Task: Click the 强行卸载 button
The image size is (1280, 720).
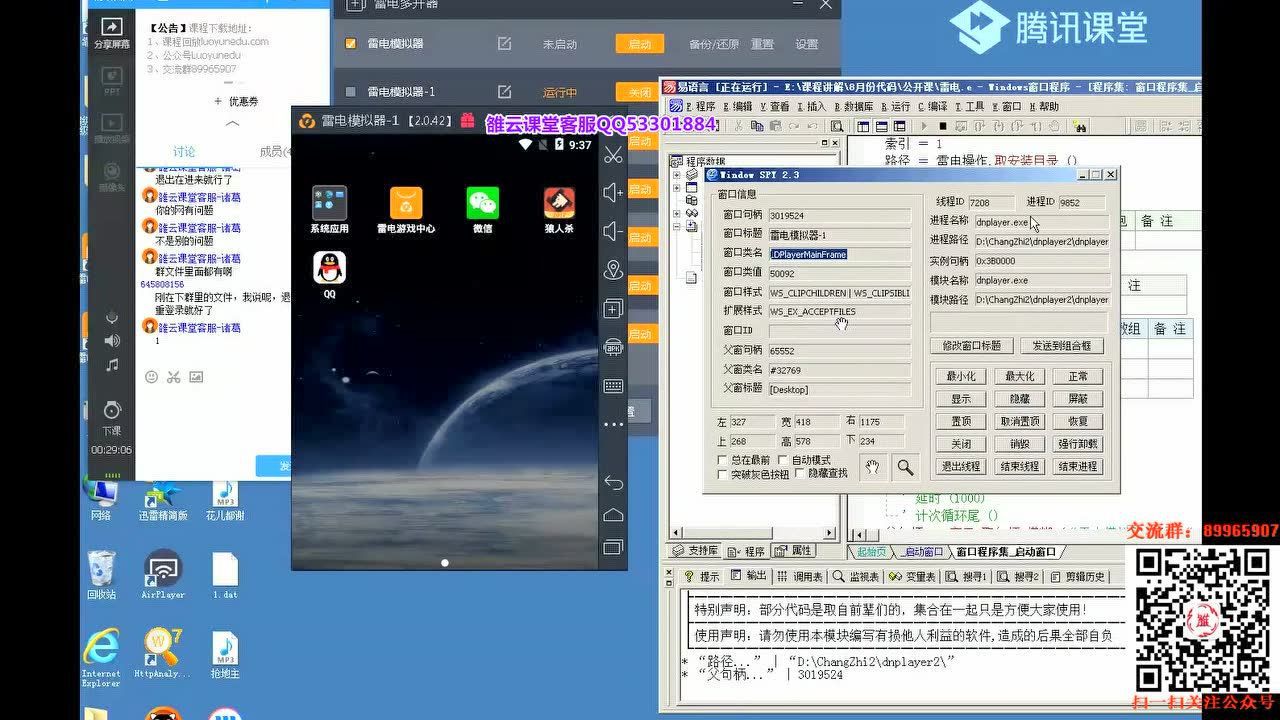Action: [x=1078, y=443]
